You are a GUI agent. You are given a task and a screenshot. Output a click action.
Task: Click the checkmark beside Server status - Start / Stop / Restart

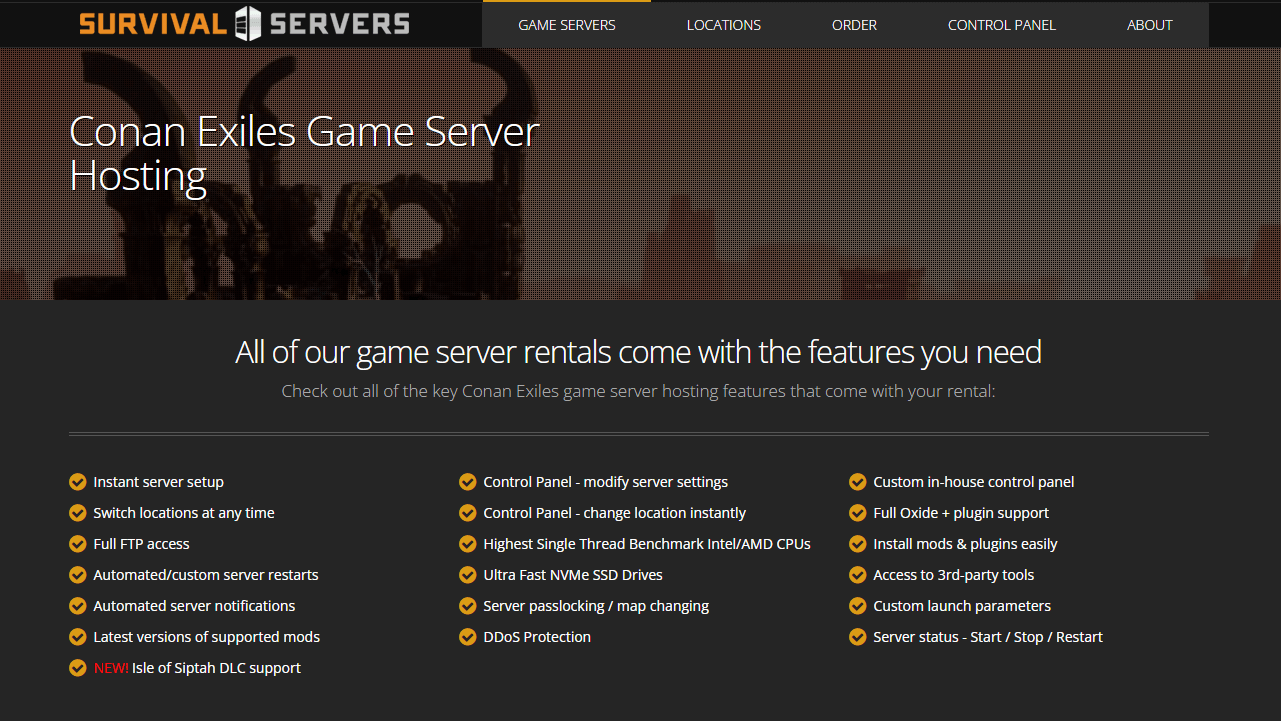(857, 637)
